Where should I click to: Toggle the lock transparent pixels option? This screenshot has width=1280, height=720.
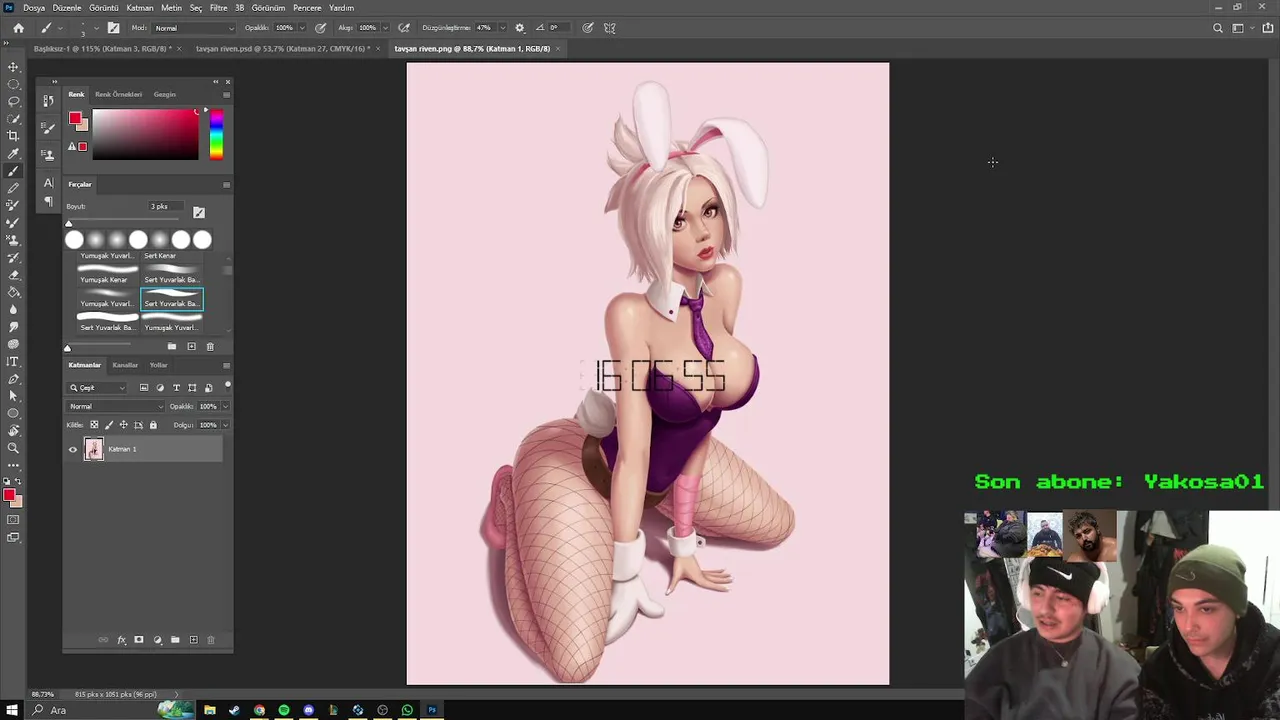[x=94, y=425]
